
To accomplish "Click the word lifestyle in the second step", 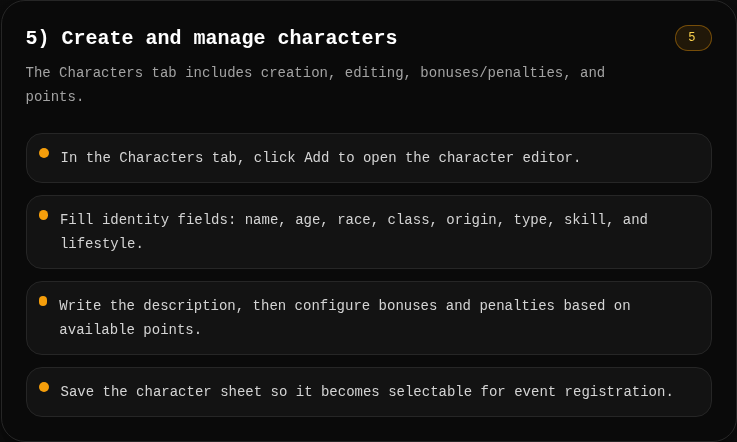I will [98, 244].
